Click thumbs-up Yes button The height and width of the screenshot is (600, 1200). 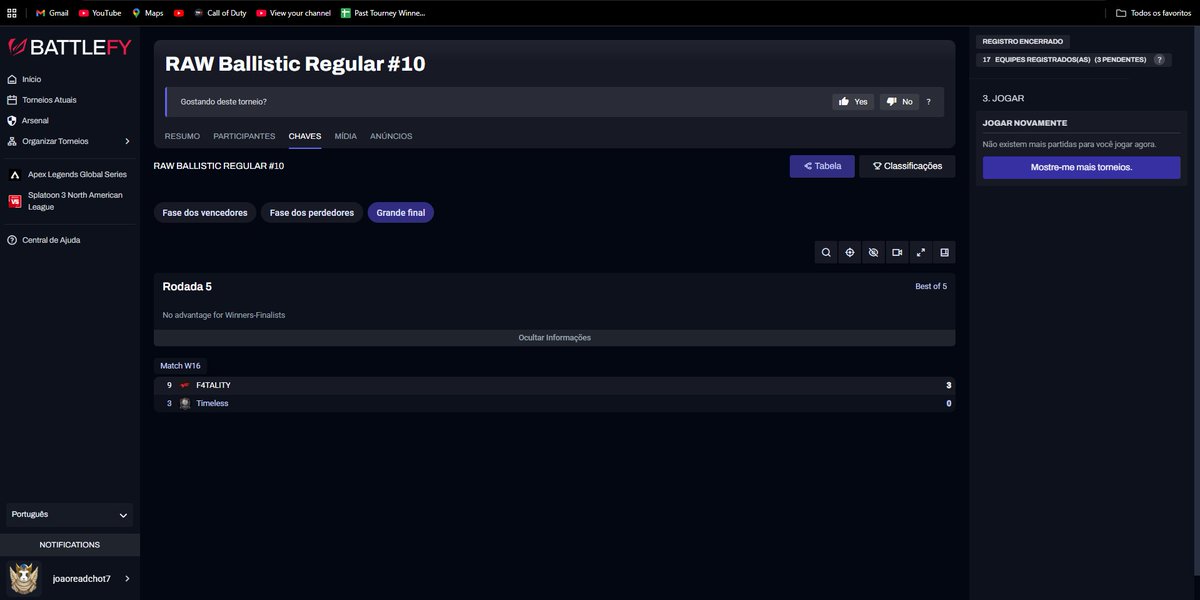click(853, 102)
